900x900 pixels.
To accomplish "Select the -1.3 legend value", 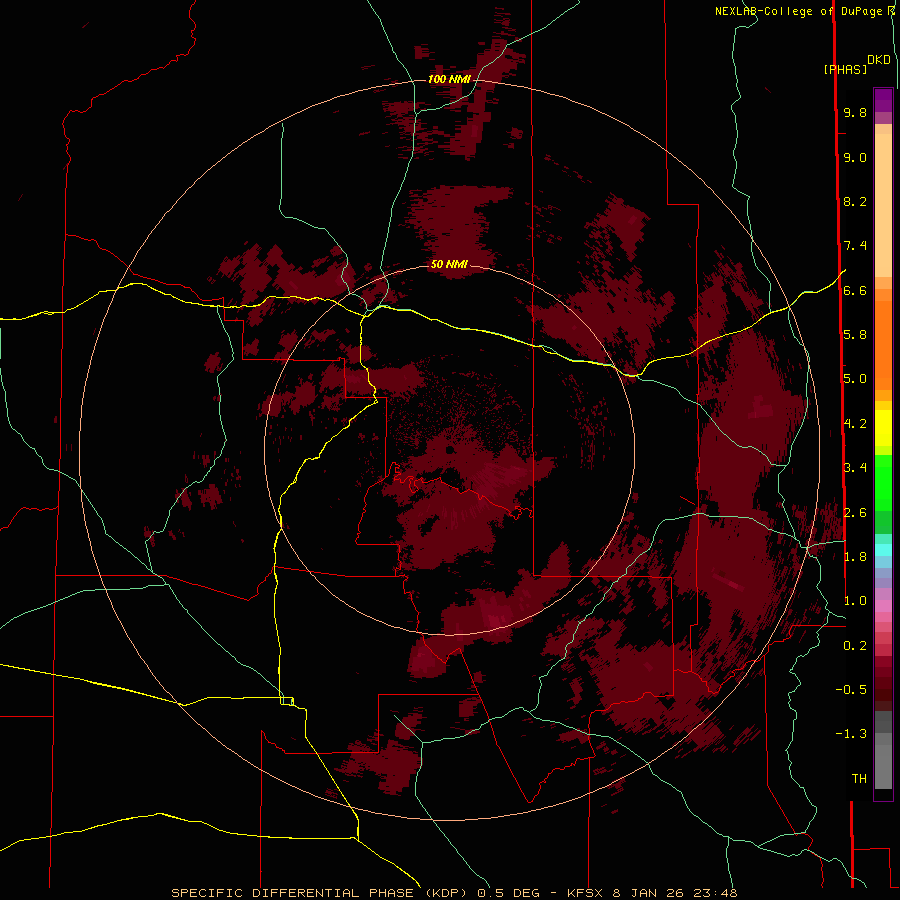I will 851,734.
